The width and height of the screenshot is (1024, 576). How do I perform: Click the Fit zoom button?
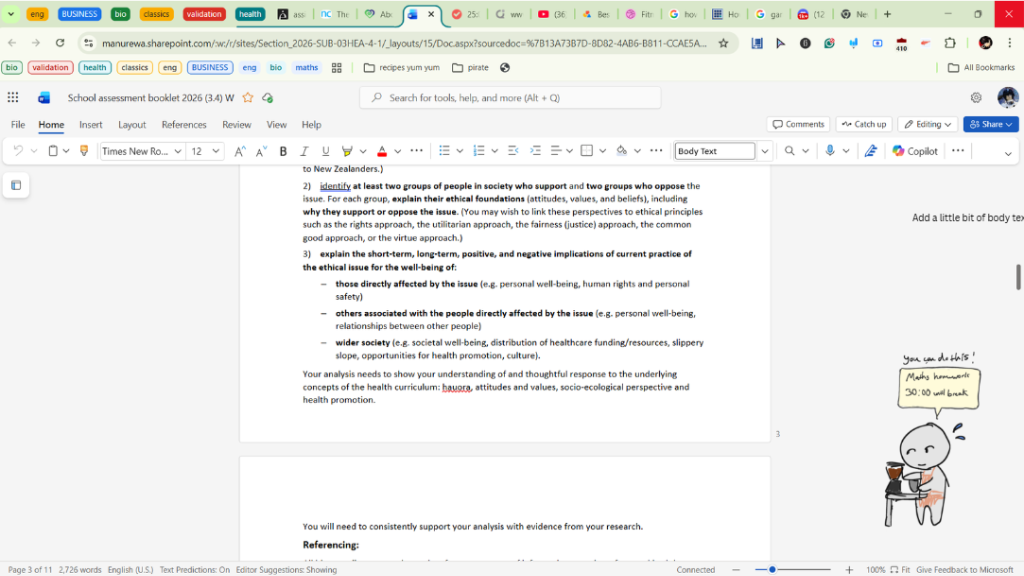[x=900, y=569]
